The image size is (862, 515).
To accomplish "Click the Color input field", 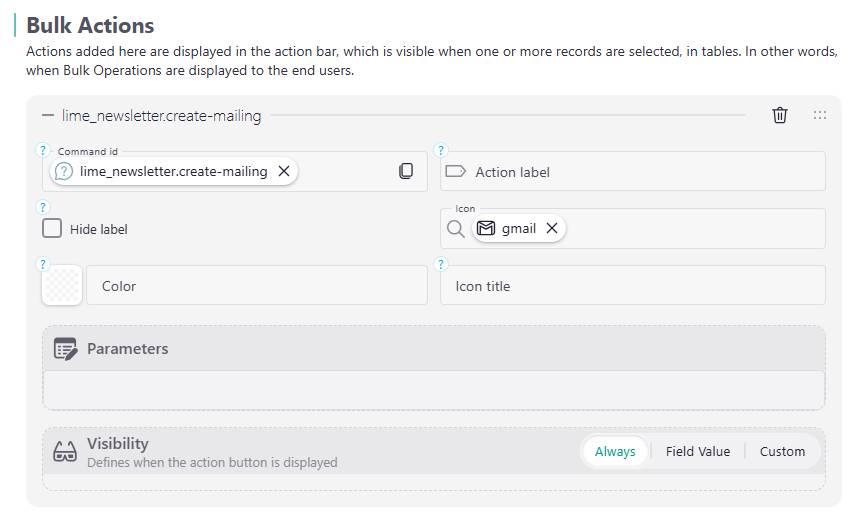I will pyautogui.click(x=257, y=285).
